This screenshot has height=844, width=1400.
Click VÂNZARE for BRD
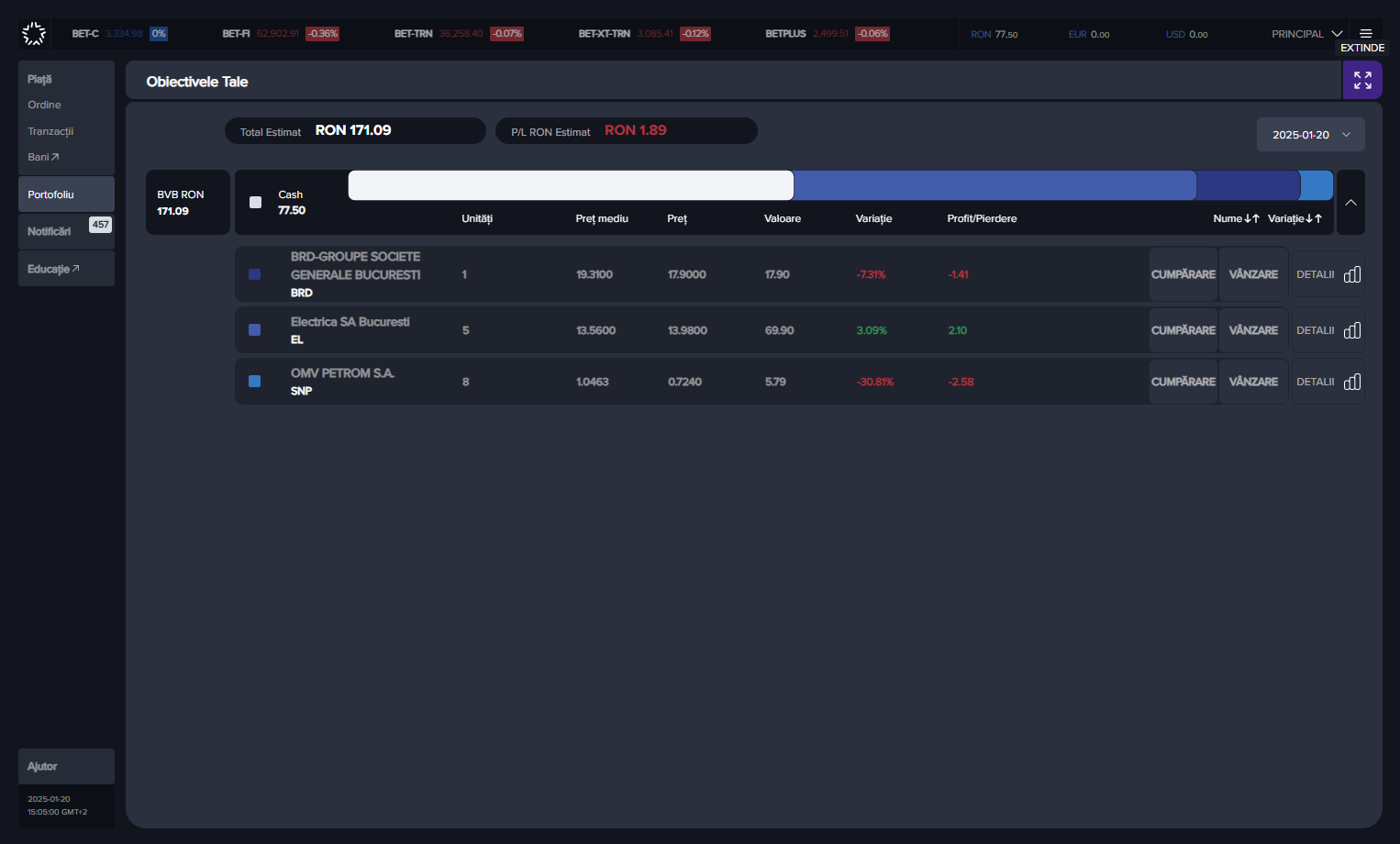pos(1253,274)
